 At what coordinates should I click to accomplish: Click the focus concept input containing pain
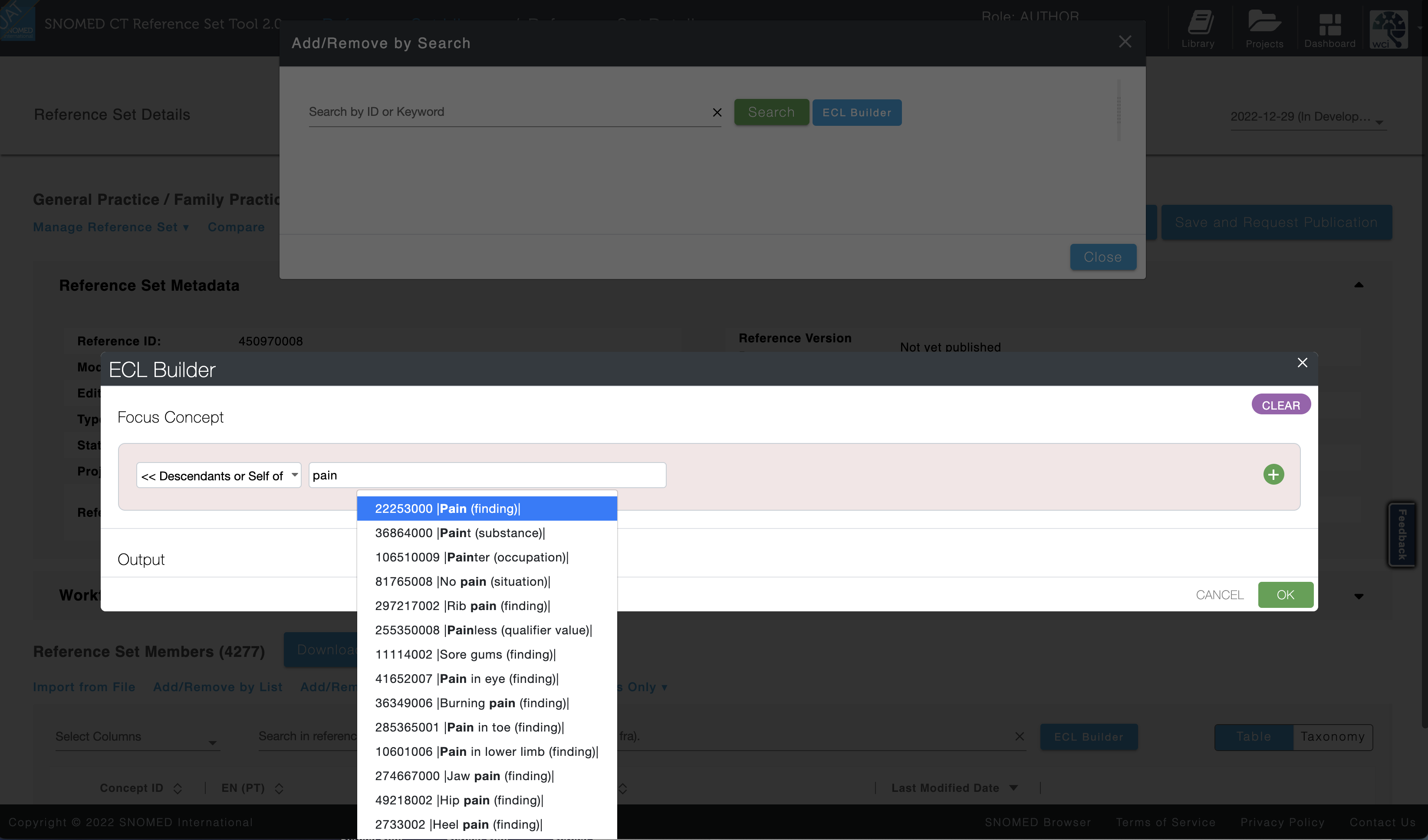point(487,475)
